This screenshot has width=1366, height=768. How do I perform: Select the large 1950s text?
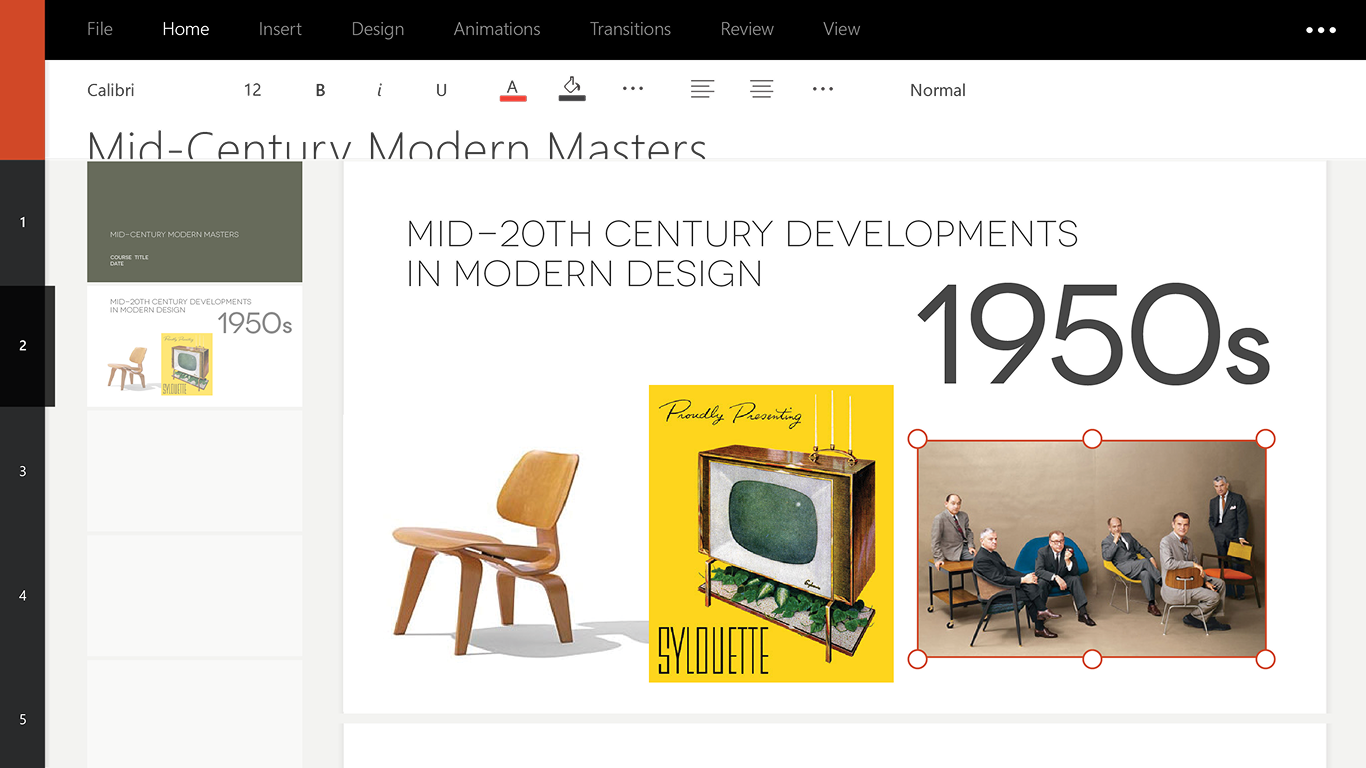click(1093, 335)
